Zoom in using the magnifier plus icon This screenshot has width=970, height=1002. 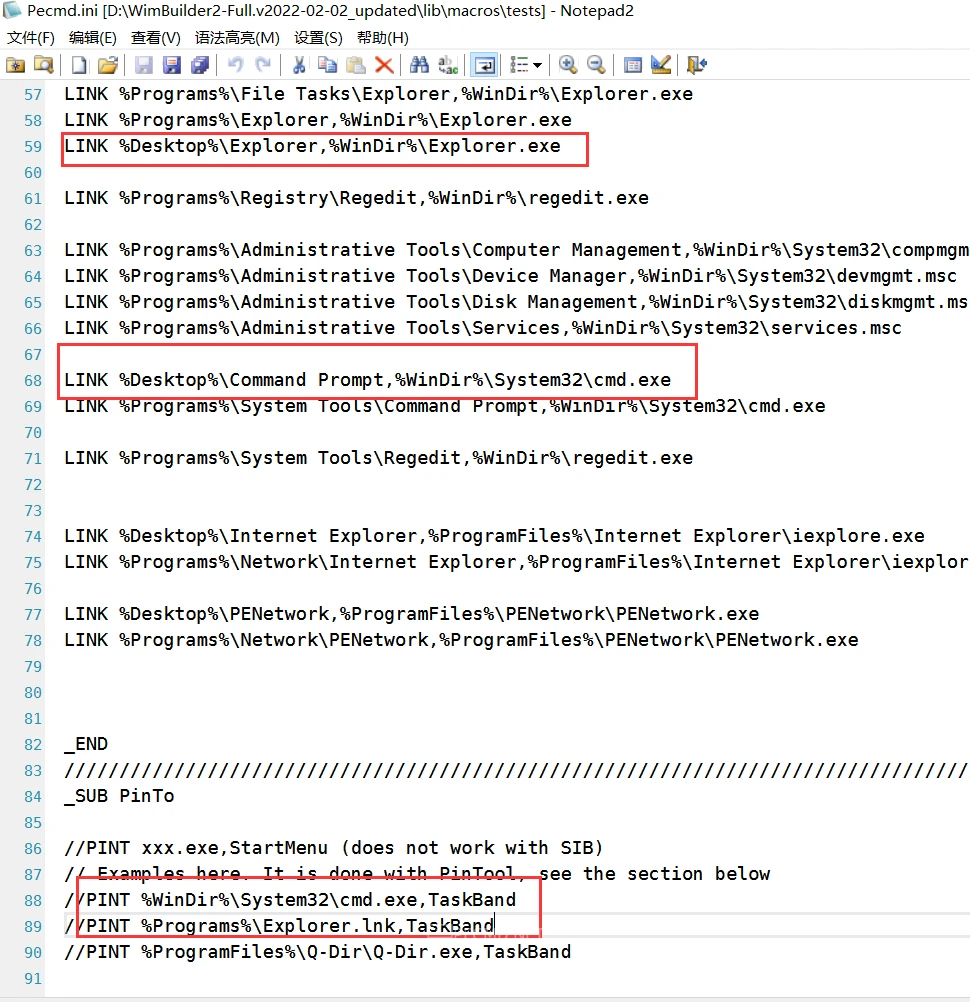pyautogui.click(x=567, y=65)
